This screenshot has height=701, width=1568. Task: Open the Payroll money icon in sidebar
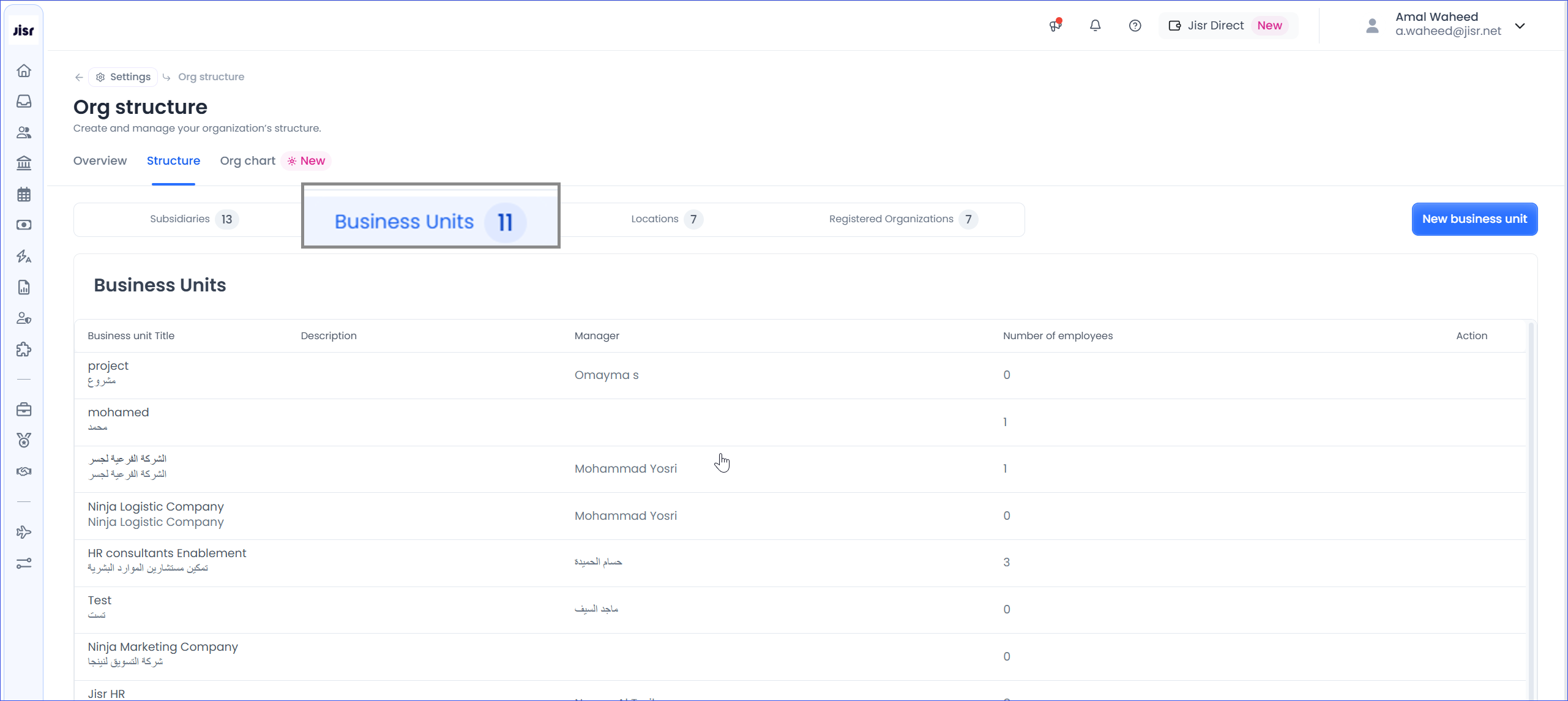(x=24, y=225)
